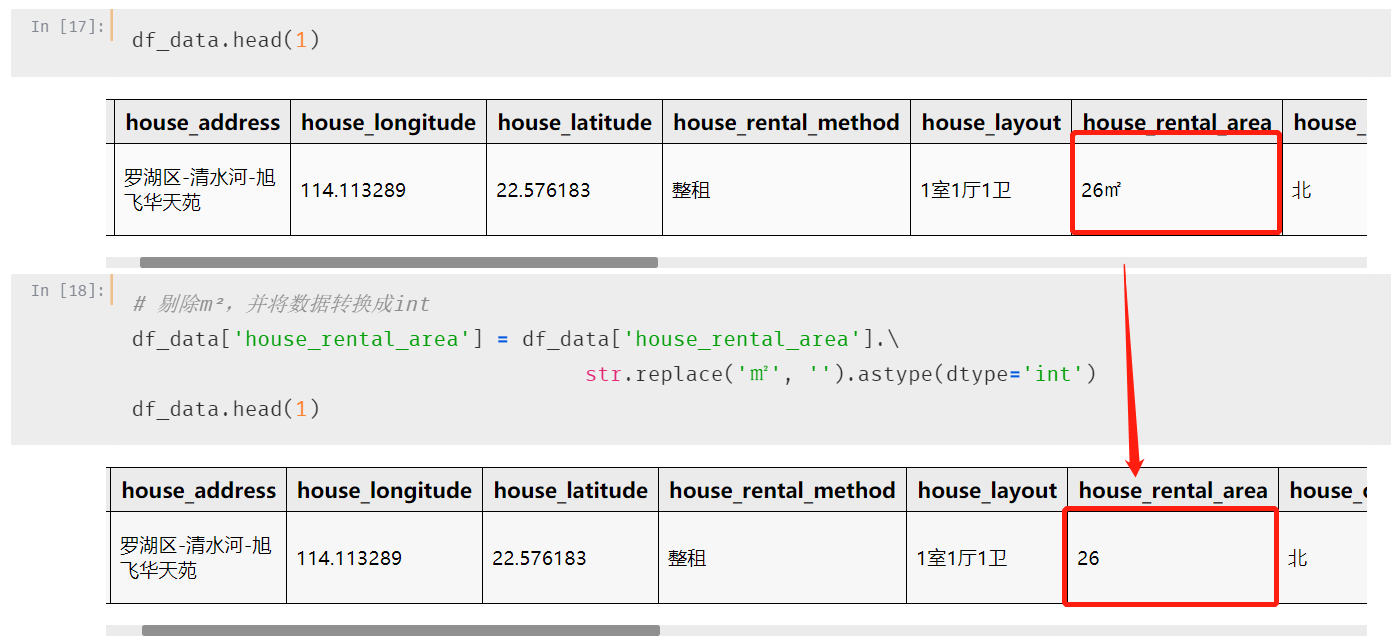Click house_address header in the first output table
Screen dimensions: 1391x640
tap(203, 123)
